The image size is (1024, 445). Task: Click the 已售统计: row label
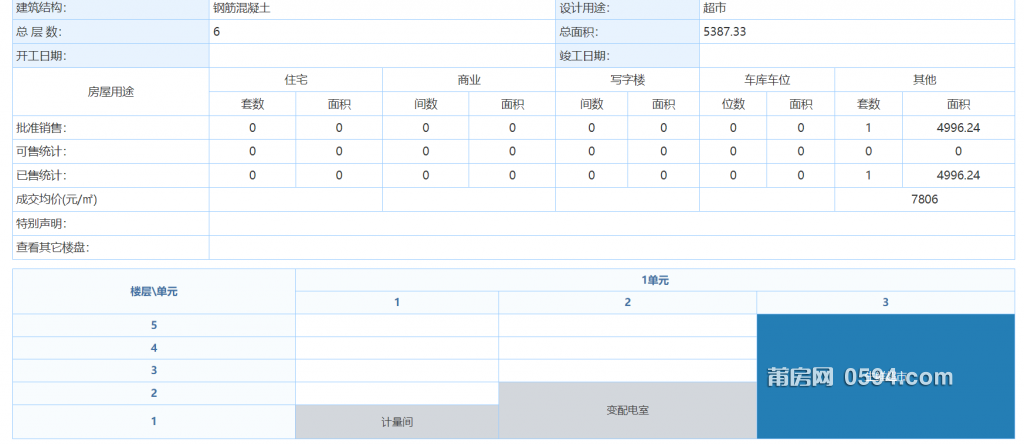(42, 176)
